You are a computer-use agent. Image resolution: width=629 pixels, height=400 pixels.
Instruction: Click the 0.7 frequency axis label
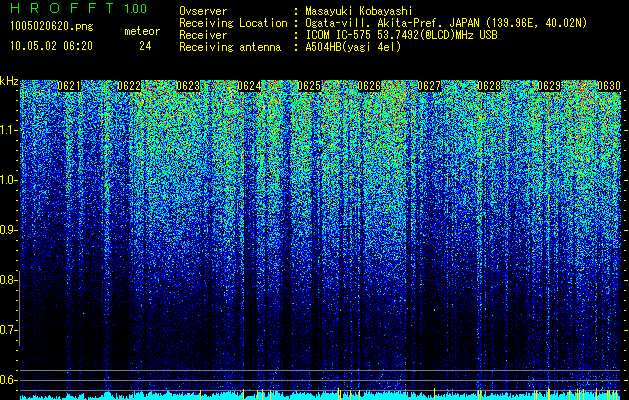click(8, 330)
